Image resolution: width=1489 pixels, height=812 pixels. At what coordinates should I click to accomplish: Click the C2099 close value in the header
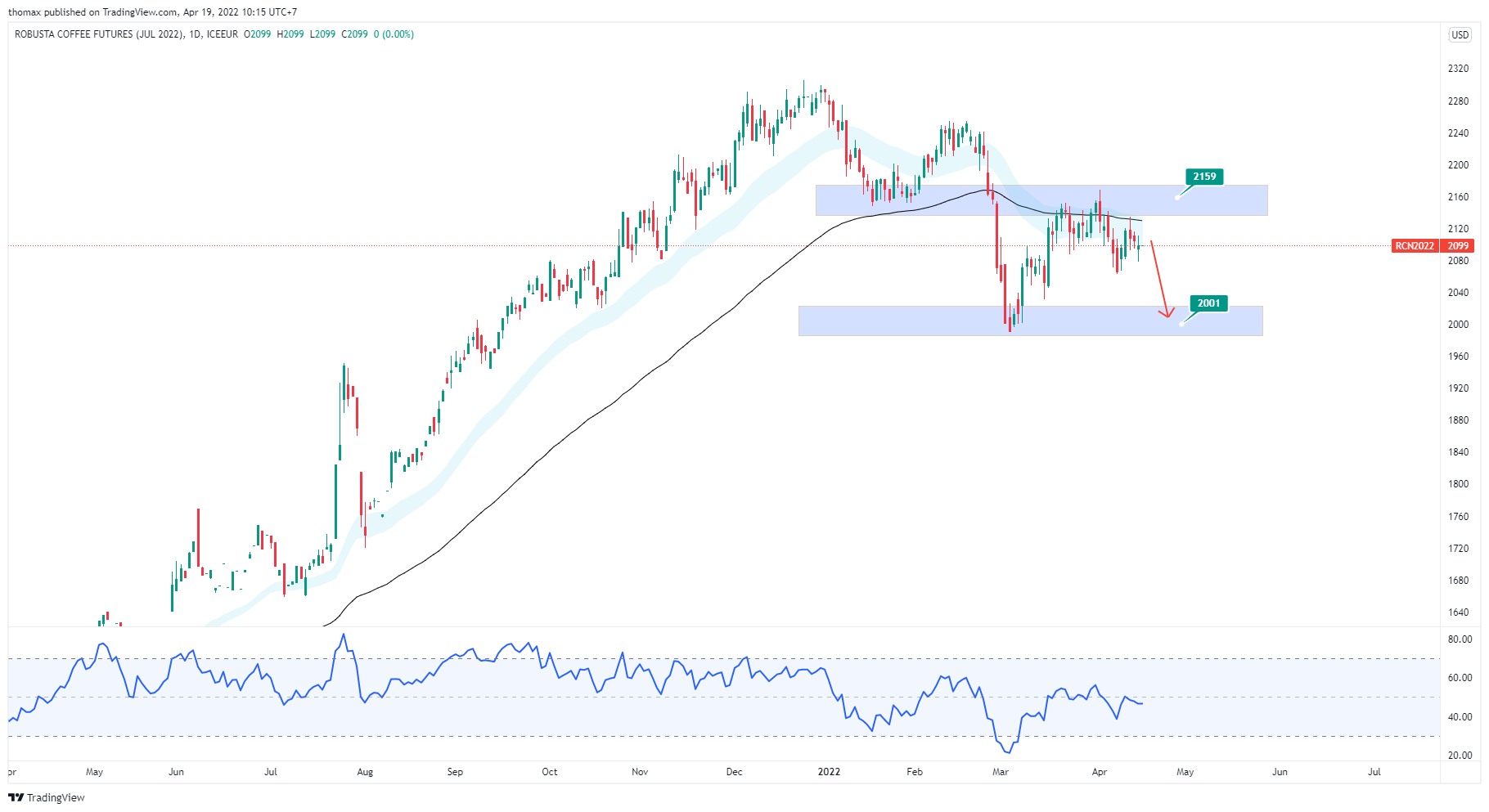point(354,34)
